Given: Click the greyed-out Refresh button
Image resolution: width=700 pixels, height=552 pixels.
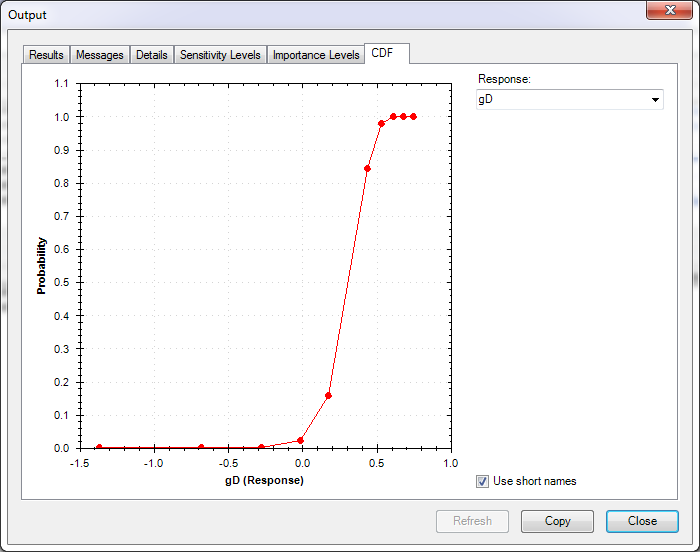Looking at the screenshot, I should click(x=472, y=521).
